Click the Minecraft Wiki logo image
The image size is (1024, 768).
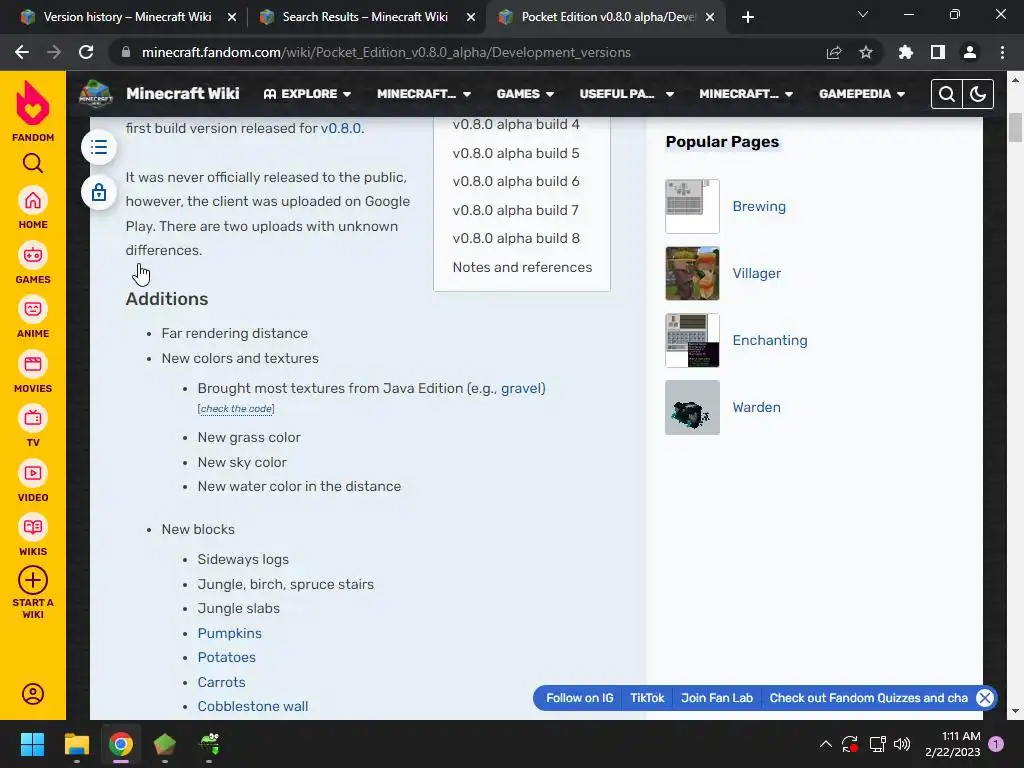(x=96, y=94)
